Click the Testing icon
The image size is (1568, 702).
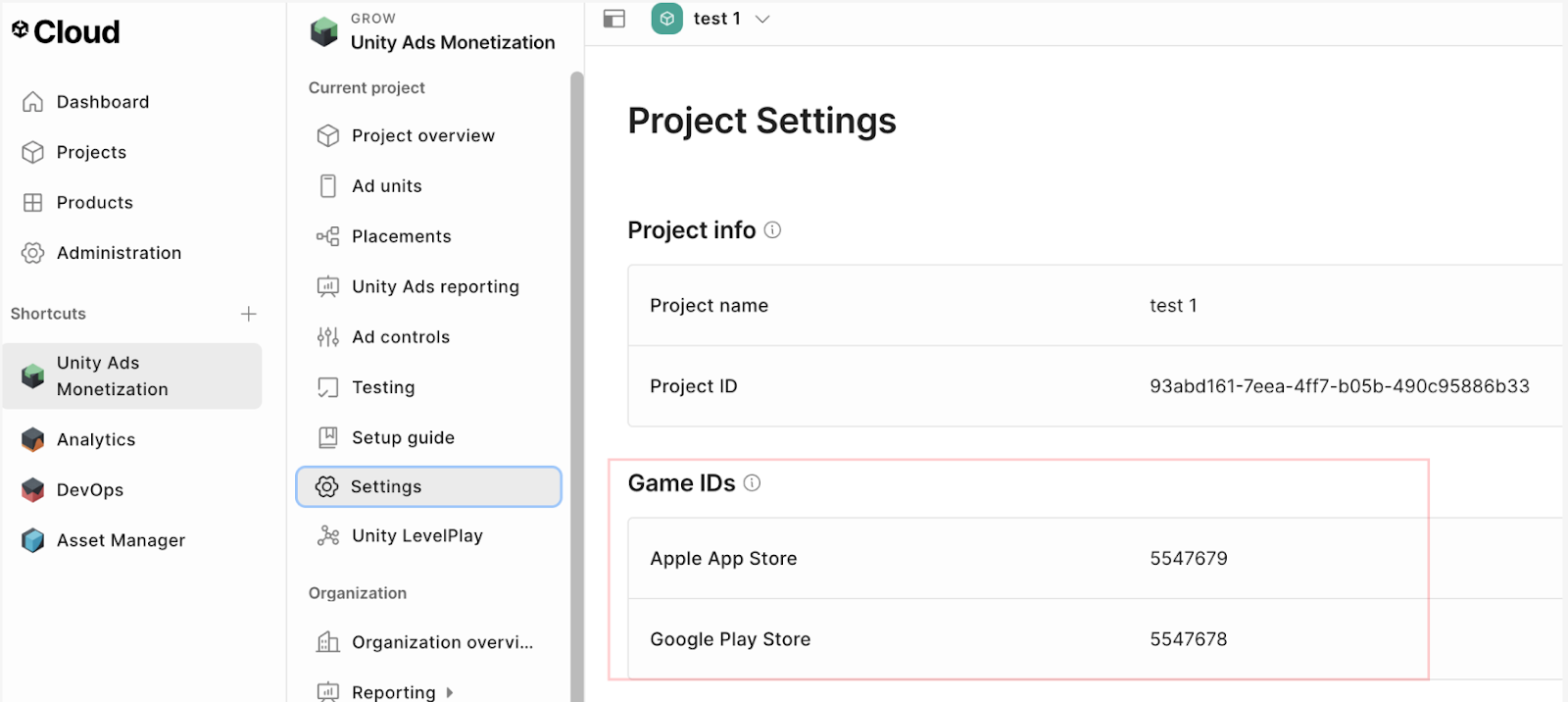328,387
